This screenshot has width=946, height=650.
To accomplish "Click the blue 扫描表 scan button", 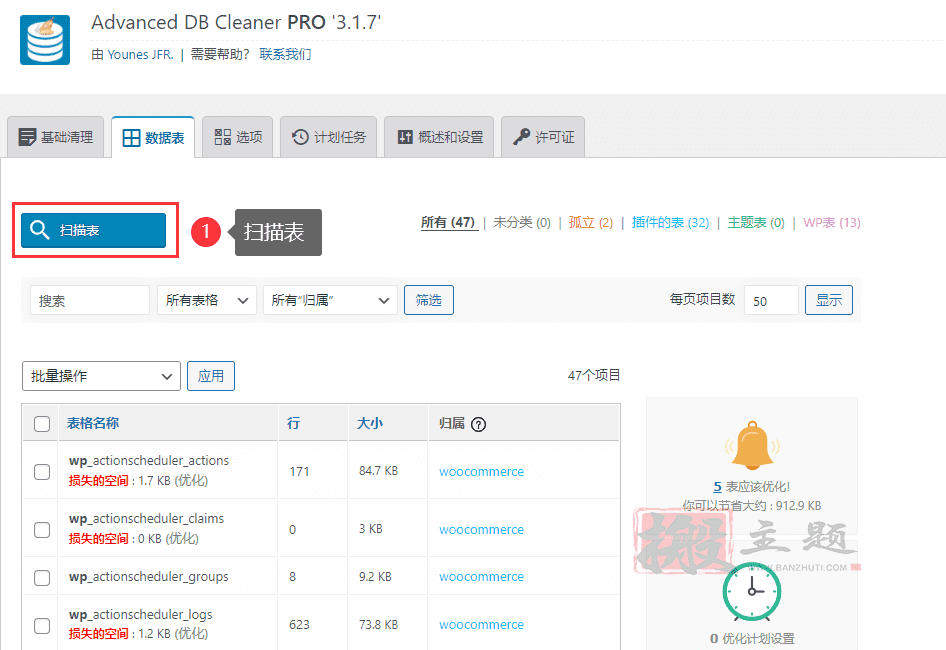I will pos(94,230).
